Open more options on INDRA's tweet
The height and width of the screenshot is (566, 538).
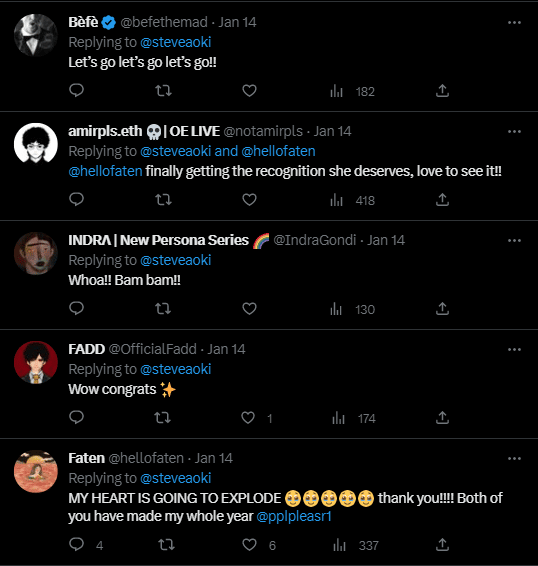pos(514,240)
